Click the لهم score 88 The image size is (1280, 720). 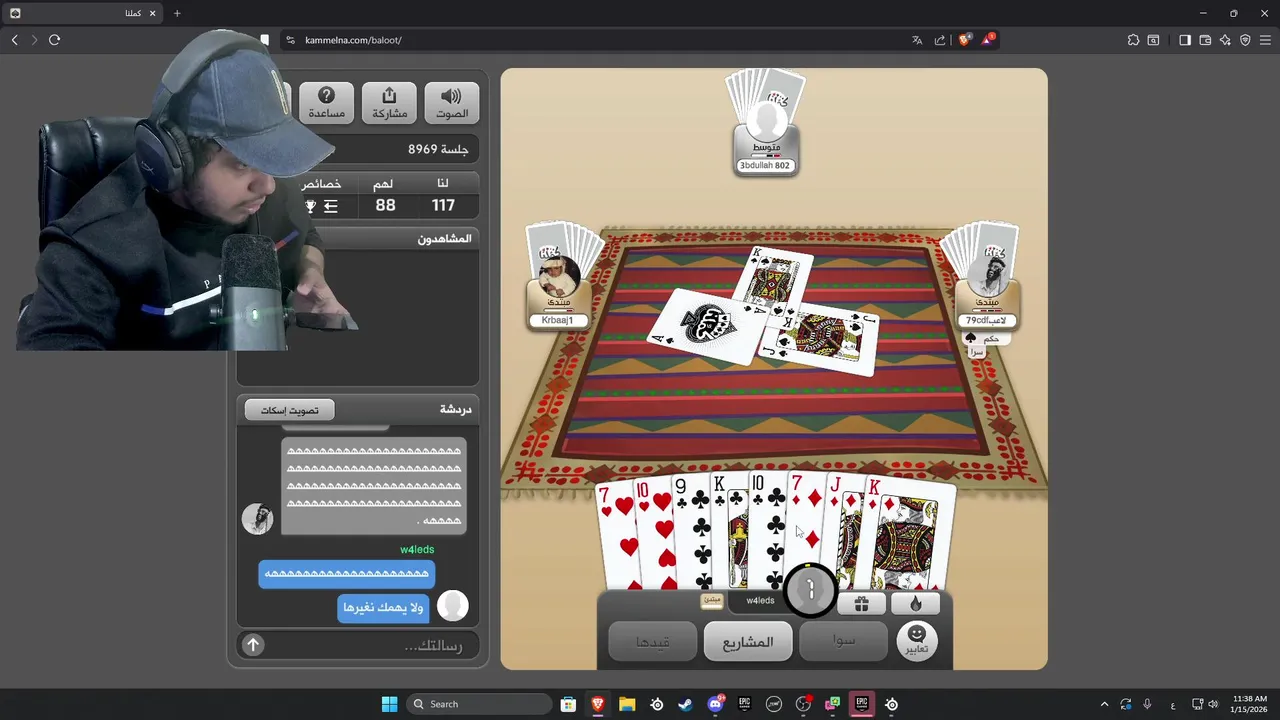385,205
